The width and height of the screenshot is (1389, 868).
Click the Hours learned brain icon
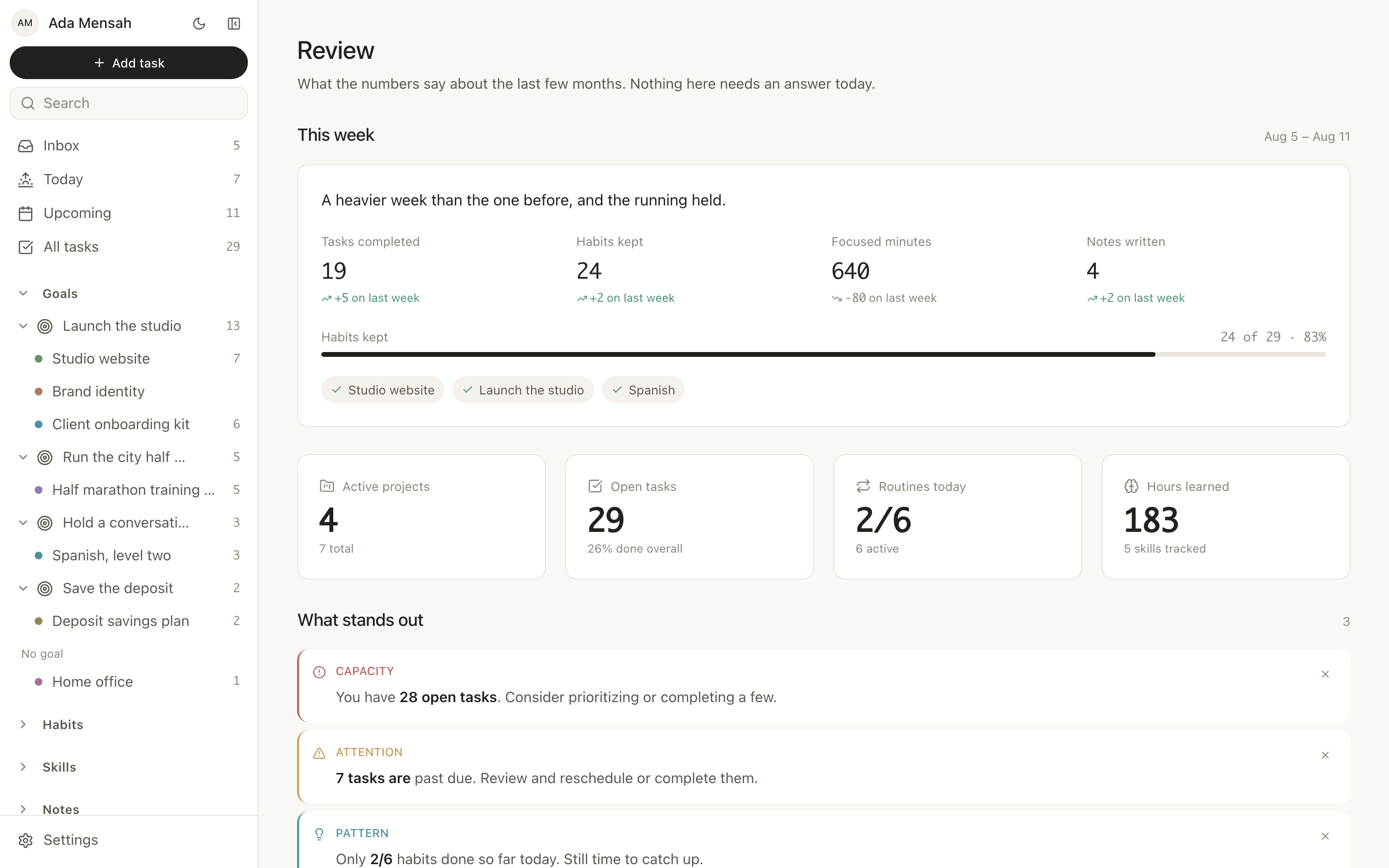click(1131, 486)
